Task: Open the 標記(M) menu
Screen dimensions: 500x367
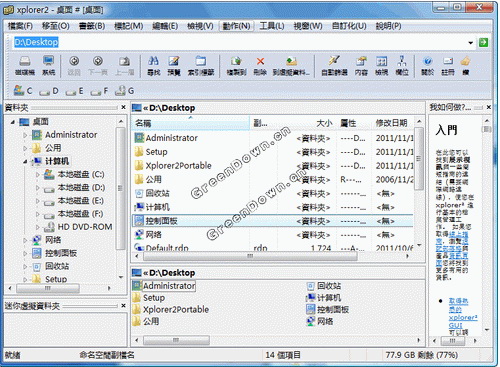Action: click(x=128, y=26)
